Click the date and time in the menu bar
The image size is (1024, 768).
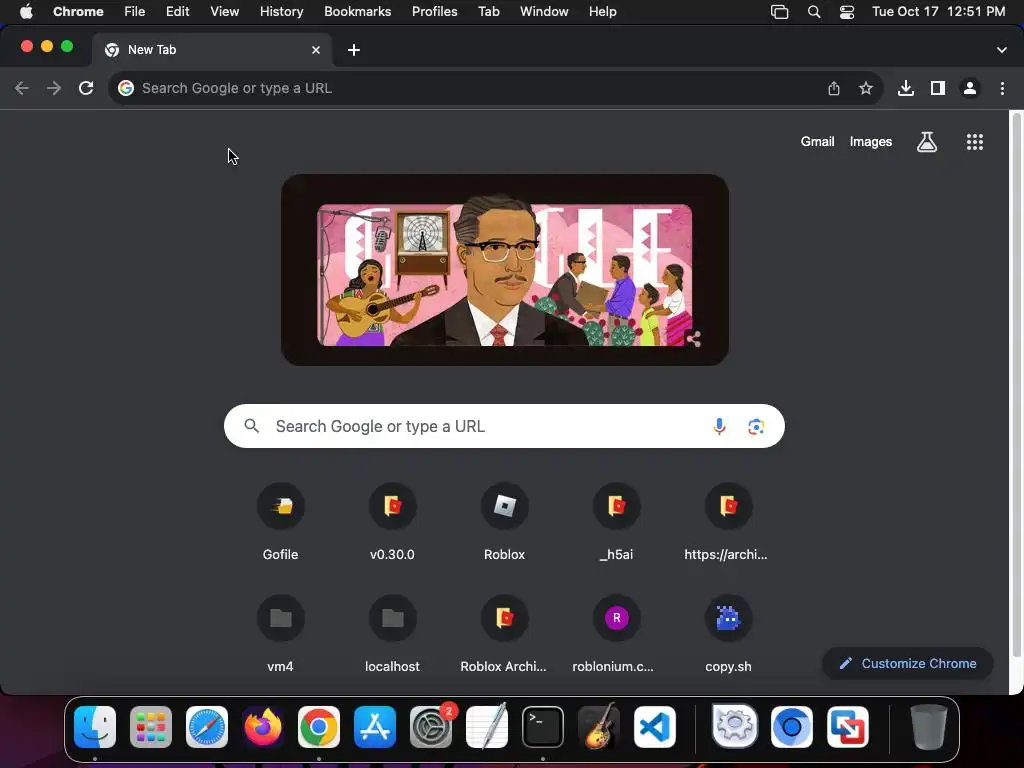coord(938,12)
